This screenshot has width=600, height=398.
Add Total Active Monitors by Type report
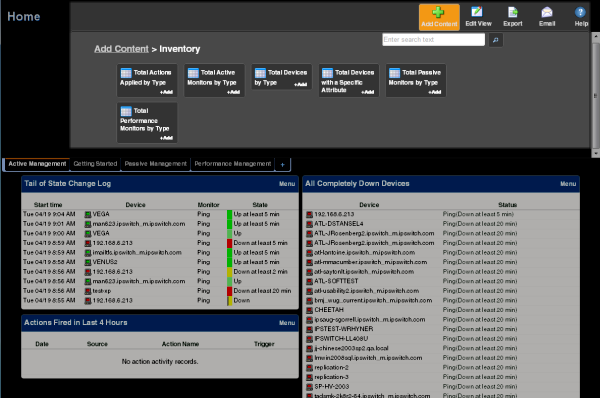click(x=233, y=92)
